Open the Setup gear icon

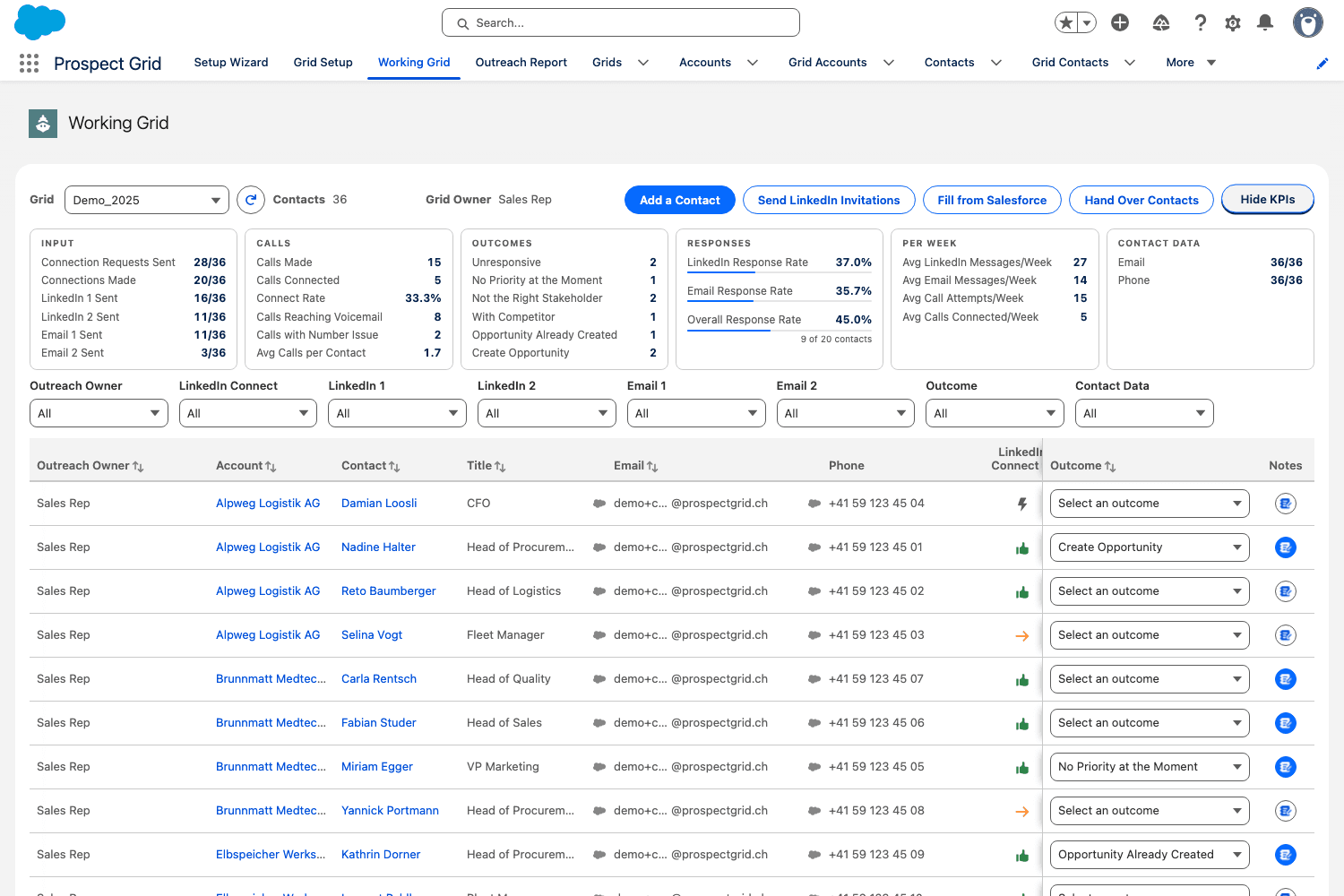coord(1233,22)
